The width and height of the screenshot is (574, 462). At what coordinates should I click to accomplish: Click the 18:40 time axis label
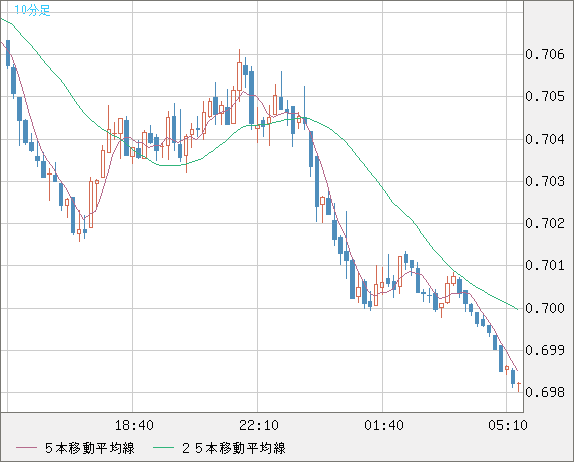tap(134, 425)
